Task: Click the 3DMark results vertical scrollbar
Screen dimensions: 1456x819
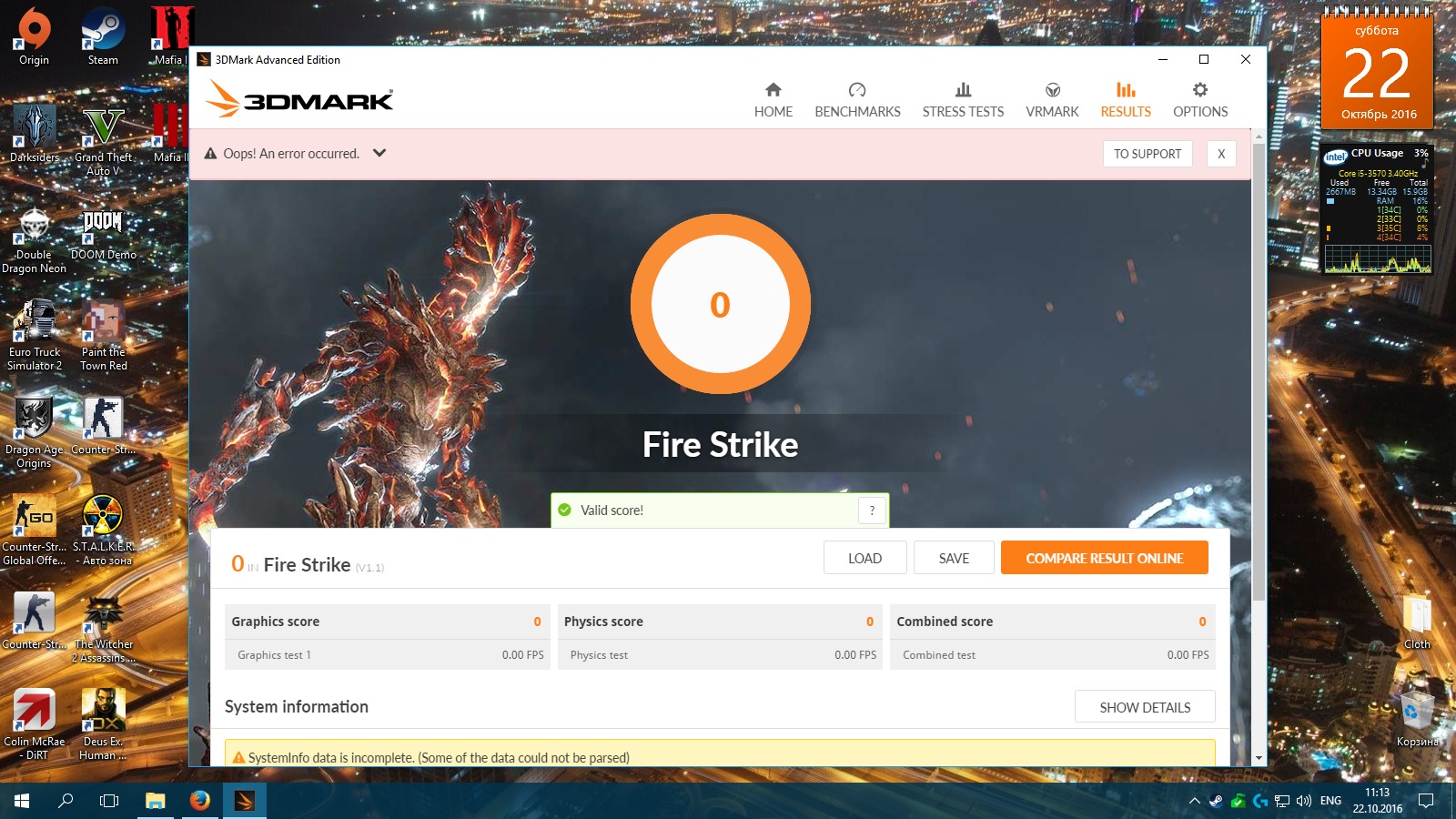Action: 1259,373
